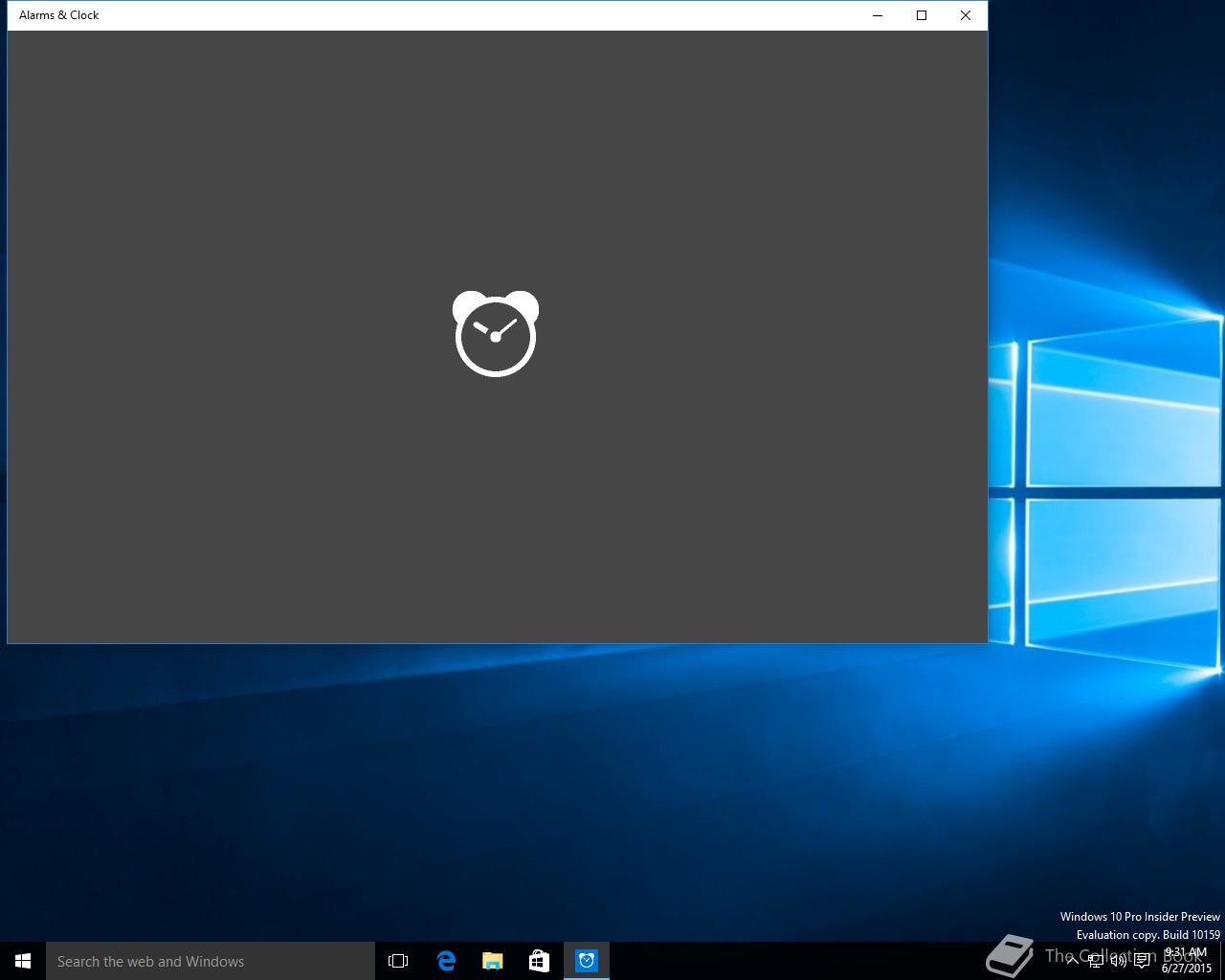The image size is (1225, 980).
Task: Open the volume speaker tray icon
Action: pos(1118,961)
